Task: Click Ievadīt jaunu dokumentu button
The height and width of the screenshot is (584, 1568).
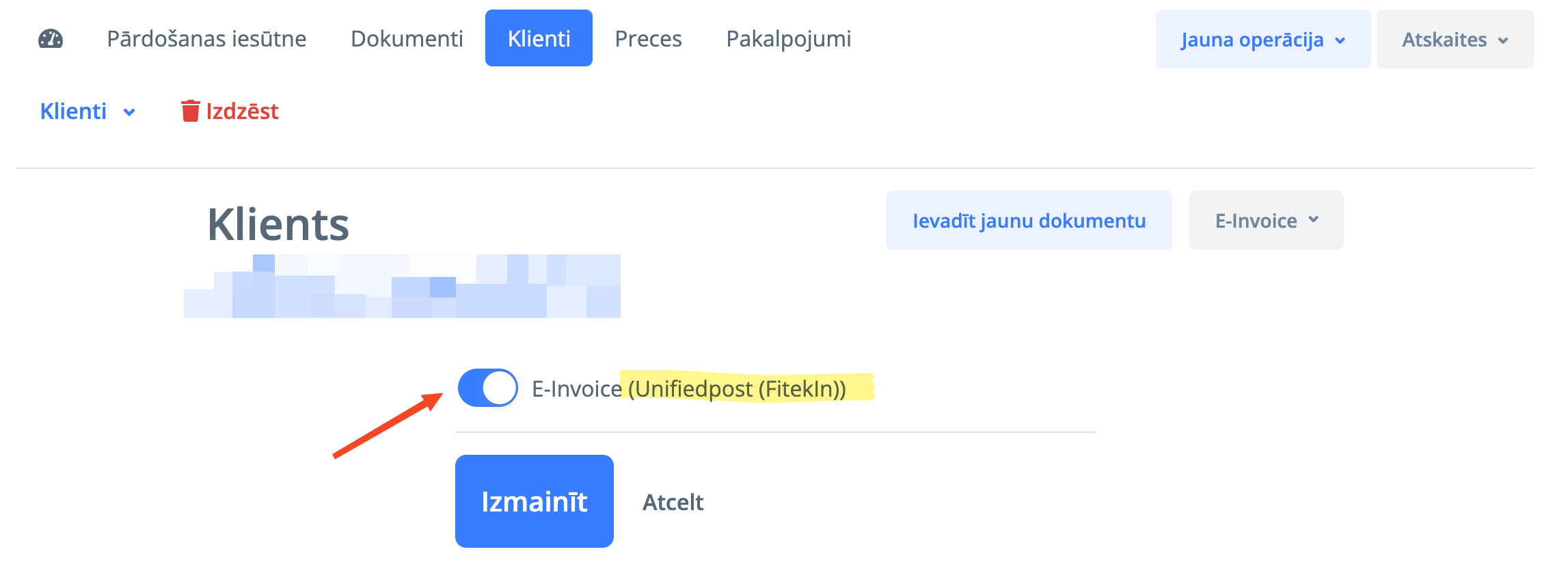Action: 1029,220
